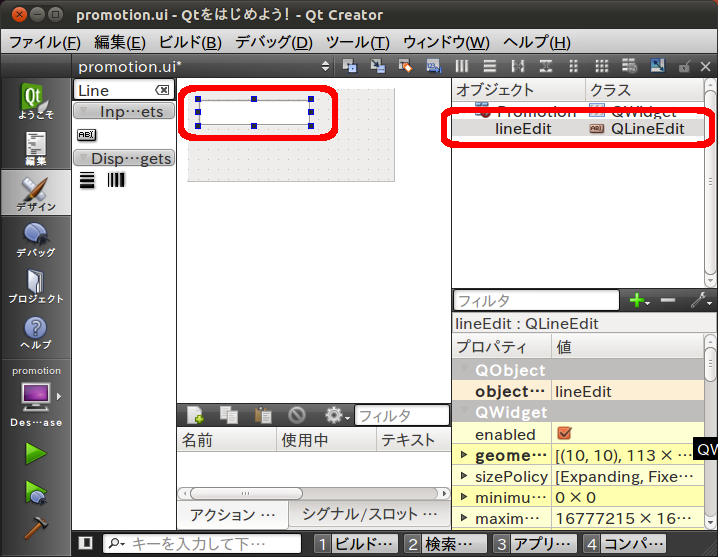718x557 pixels.
Task: Toggle the sidebar visibility button in status bar
Action: [86, 543]
